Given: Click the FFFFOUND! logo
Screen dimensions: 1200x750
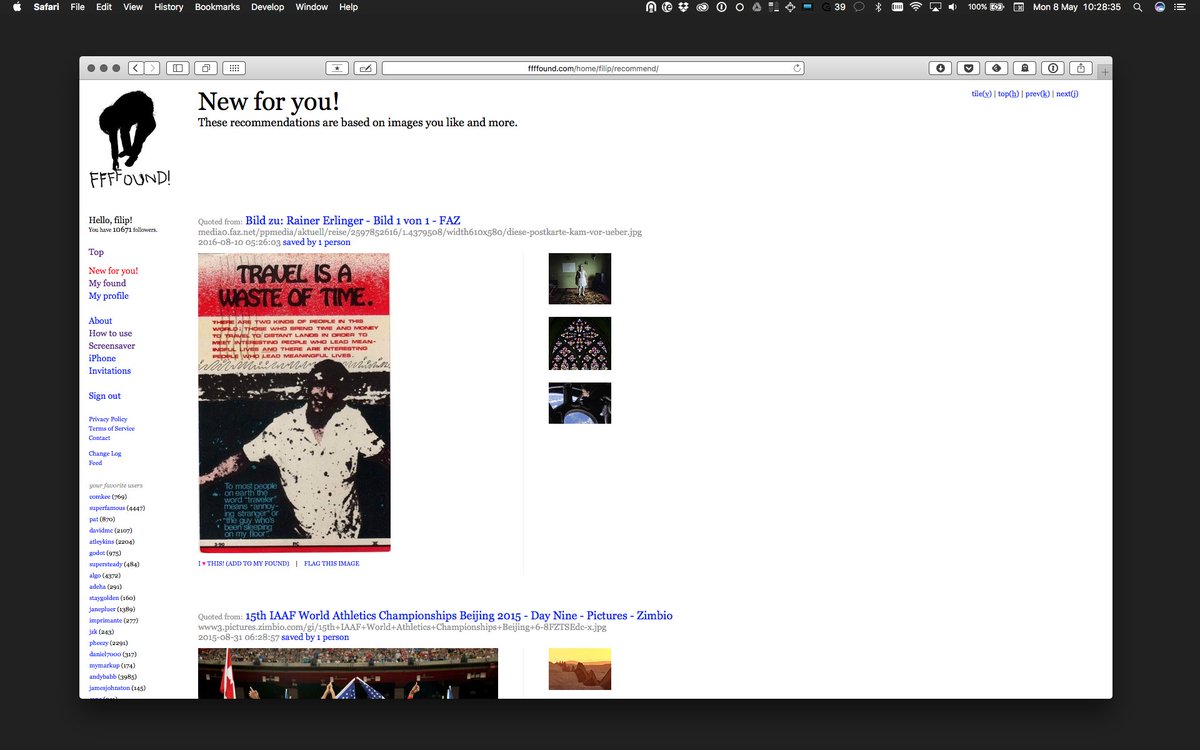Looking at the screenshot, I should point(129,140).
